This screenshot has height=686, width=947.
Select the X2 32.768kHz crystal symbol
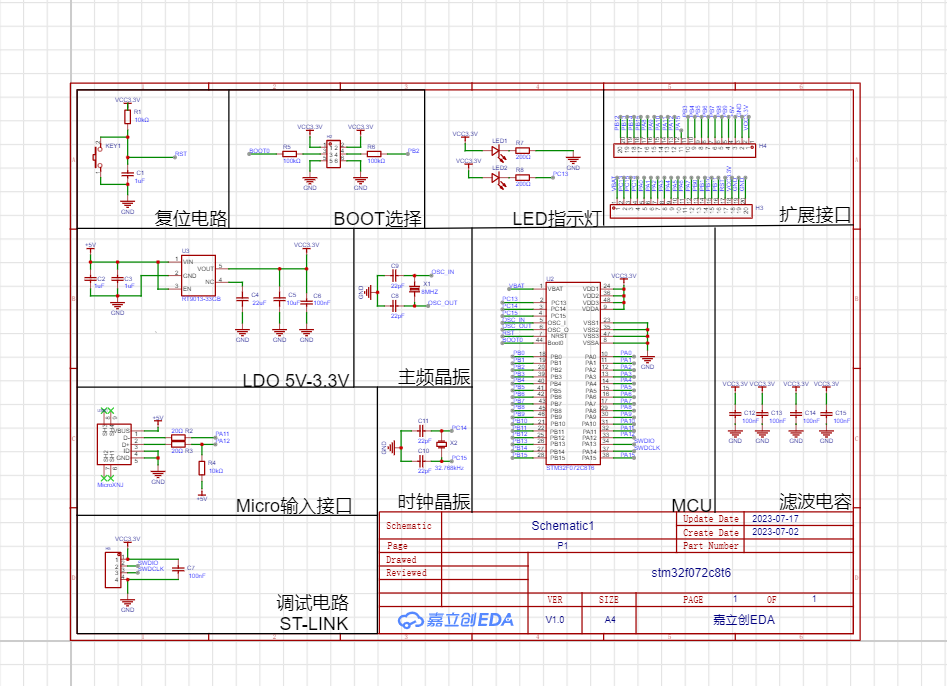tap(441, 442)
